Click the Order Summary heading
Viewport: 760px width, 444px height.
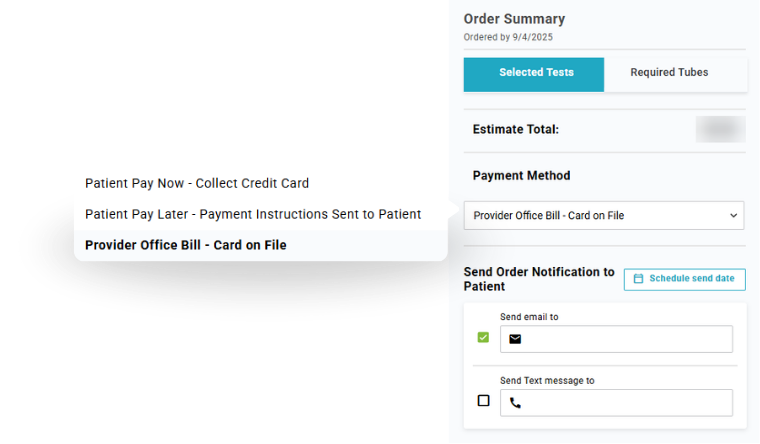pyautogui.click(x=514, y=19)
